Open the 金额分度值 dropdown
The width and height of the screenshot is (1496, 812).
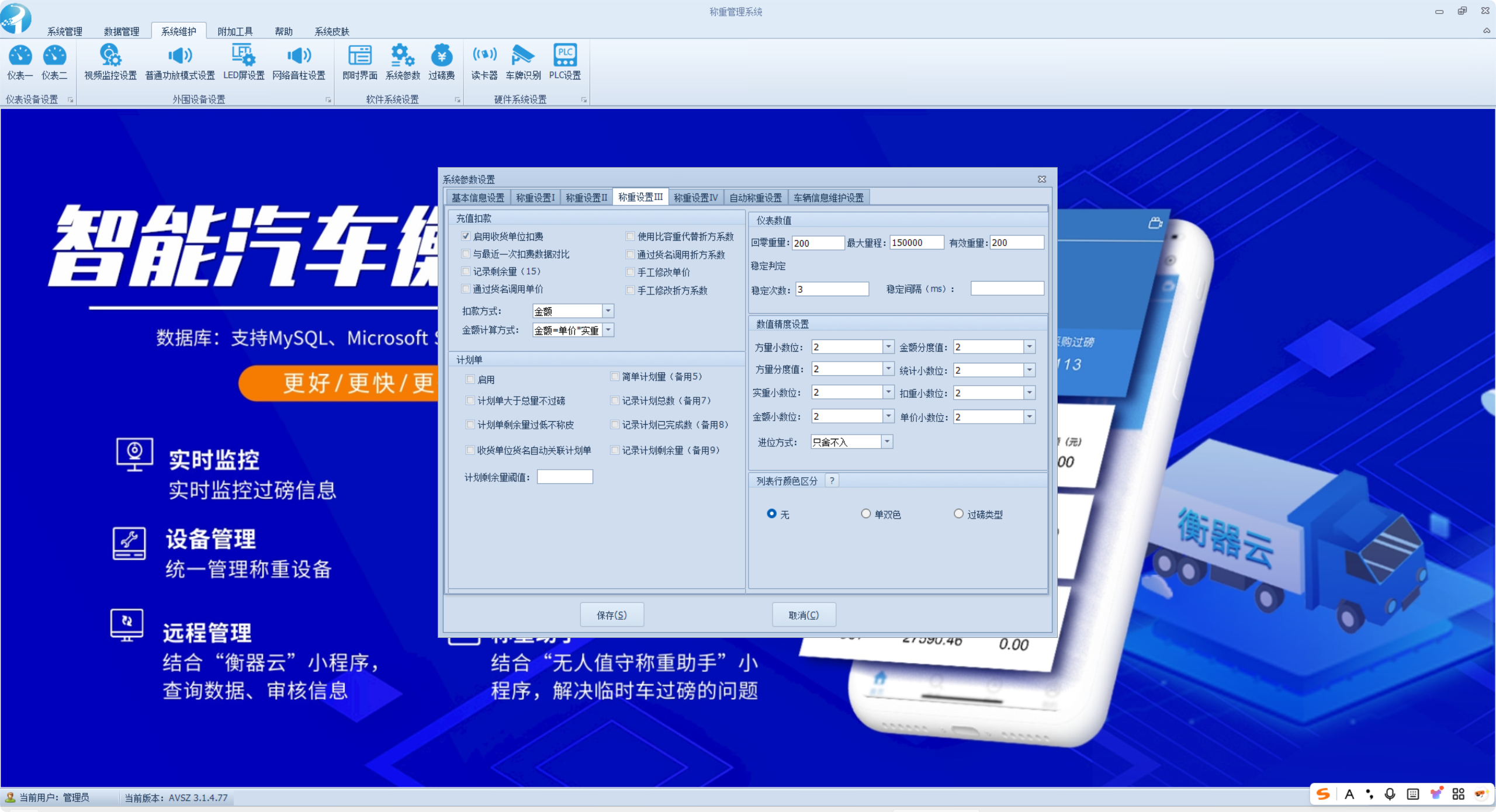pyautogui.click(x=1030, y=347)
